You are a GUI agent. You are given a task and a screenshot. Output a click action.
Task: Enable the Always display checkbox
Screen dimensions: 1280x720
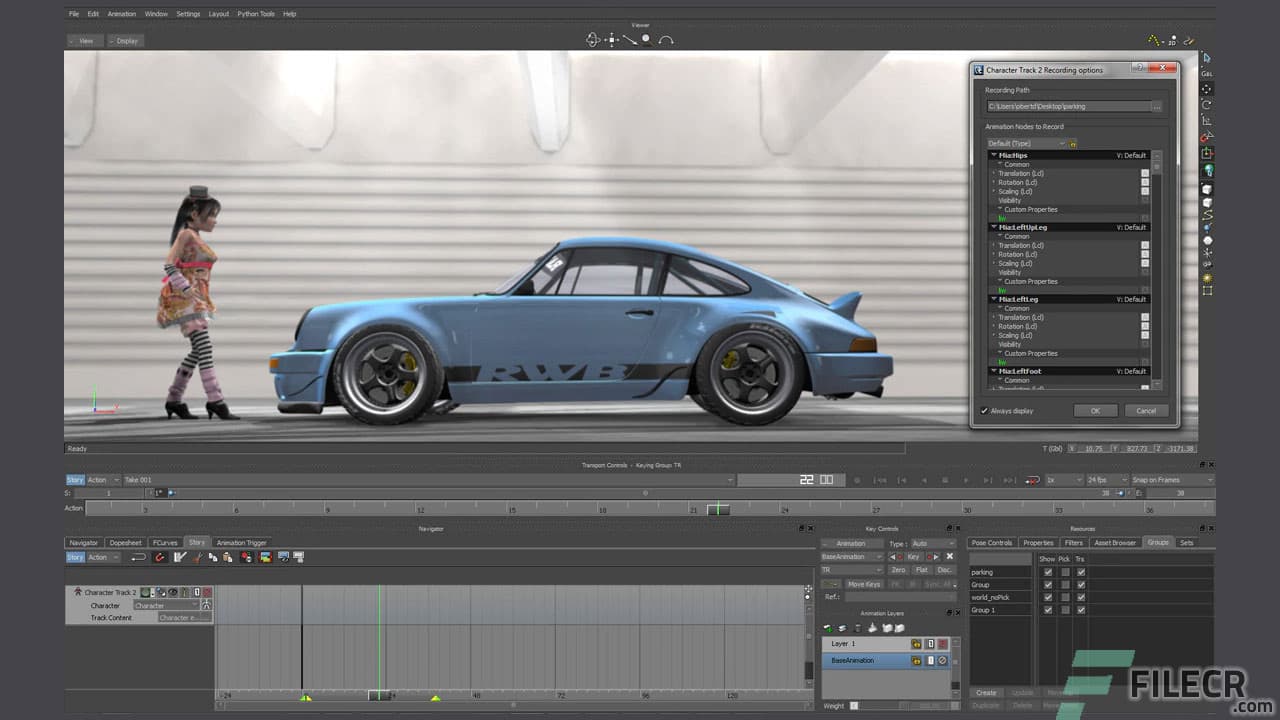(984, 410)
